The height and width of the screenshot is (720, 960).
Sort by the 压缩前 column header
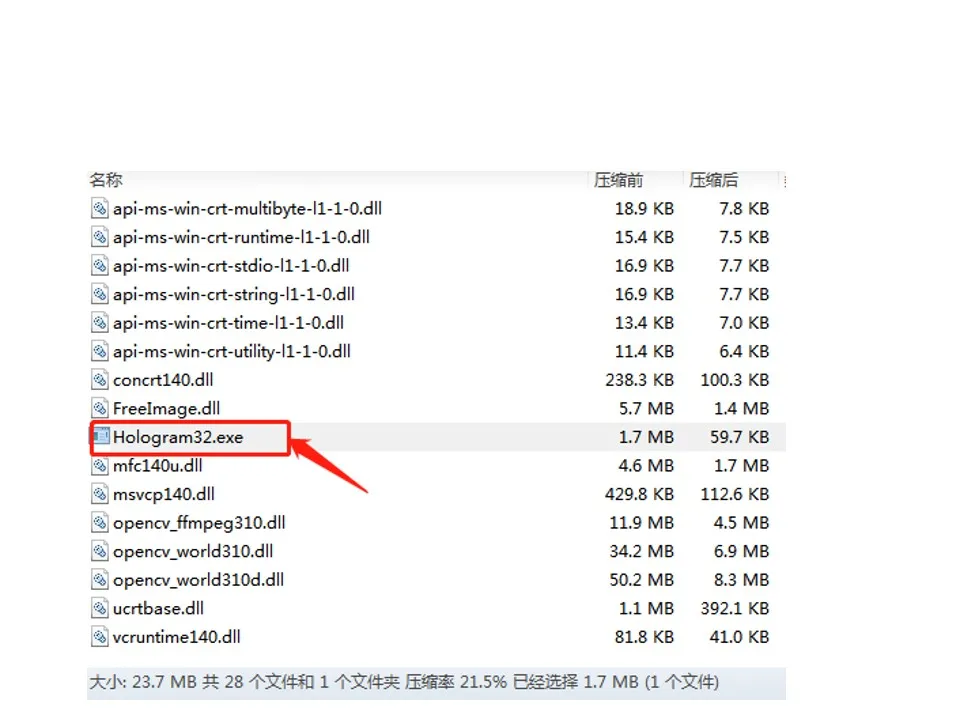pyautogui.click(x=618, y=180)
